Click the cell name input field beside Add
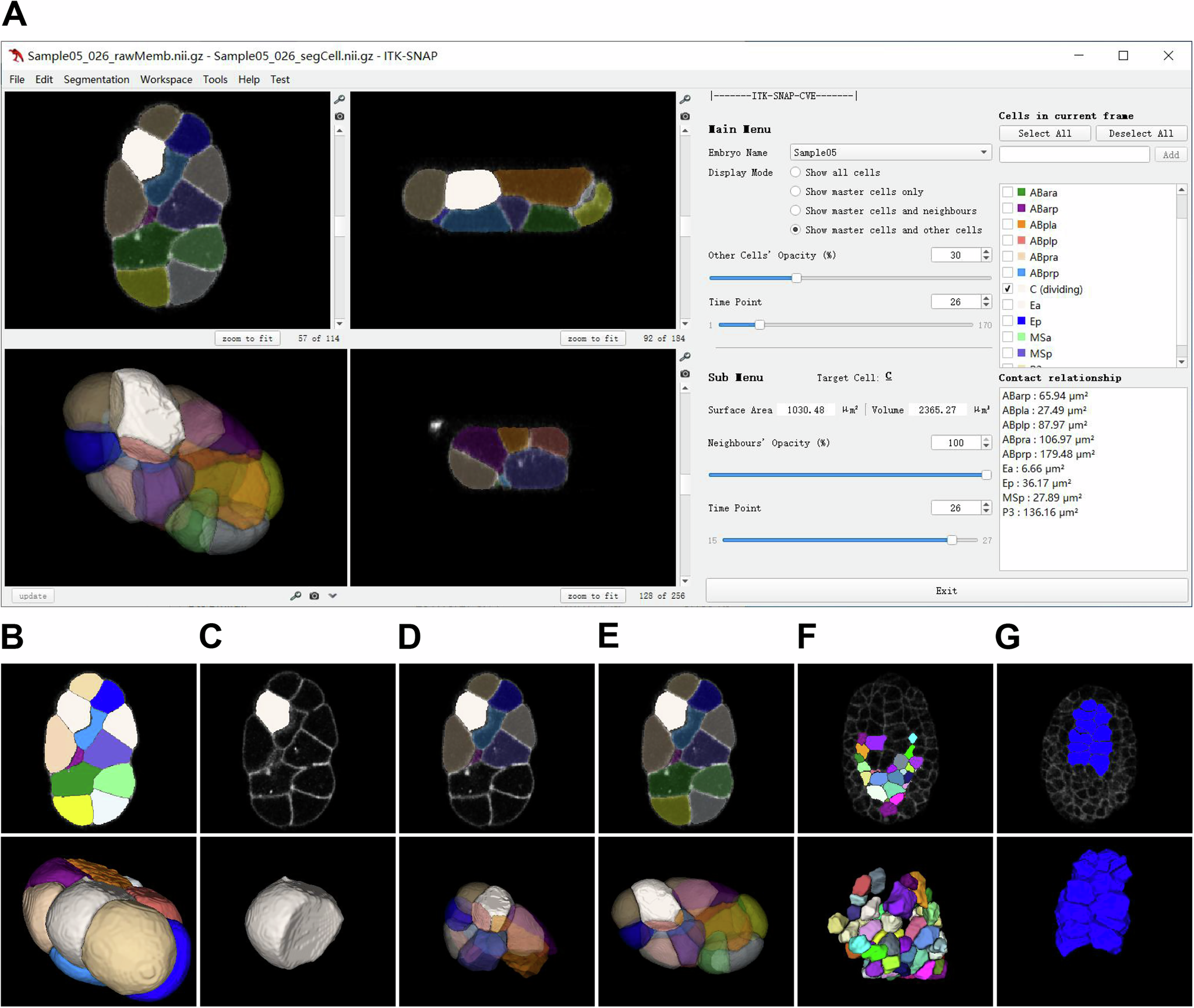This screenshot has height=1008, width=1194. click(x=1073, y=154)
